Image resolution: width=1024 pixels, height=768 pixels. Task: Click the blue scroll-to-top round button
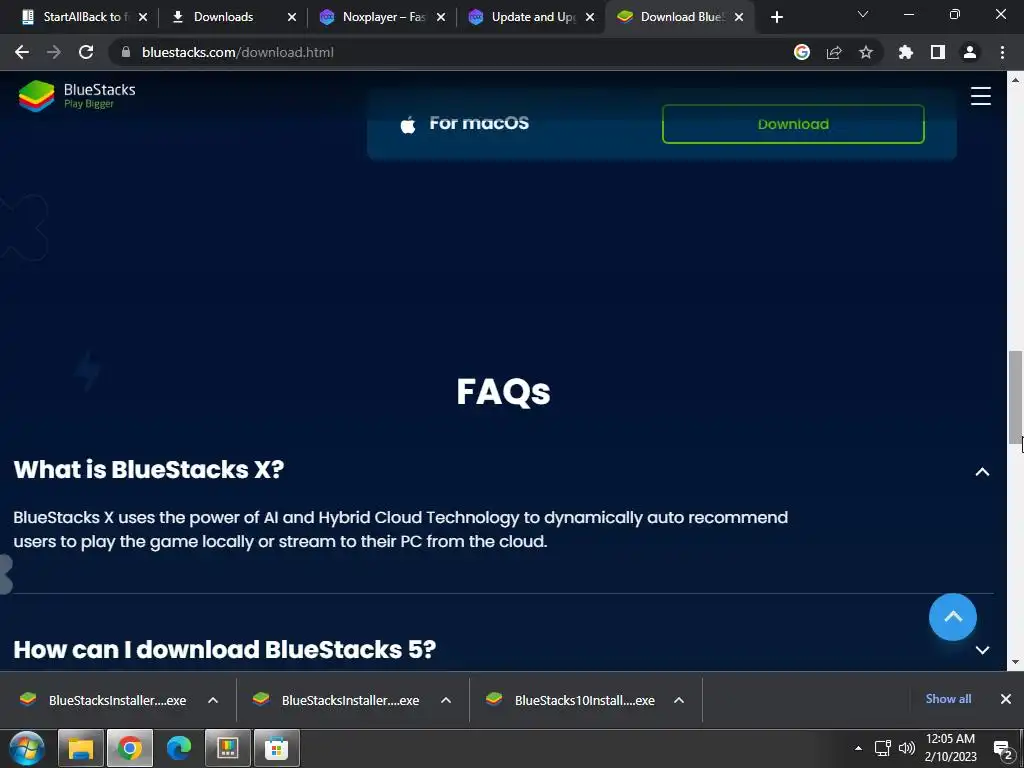tap(952, 616)
